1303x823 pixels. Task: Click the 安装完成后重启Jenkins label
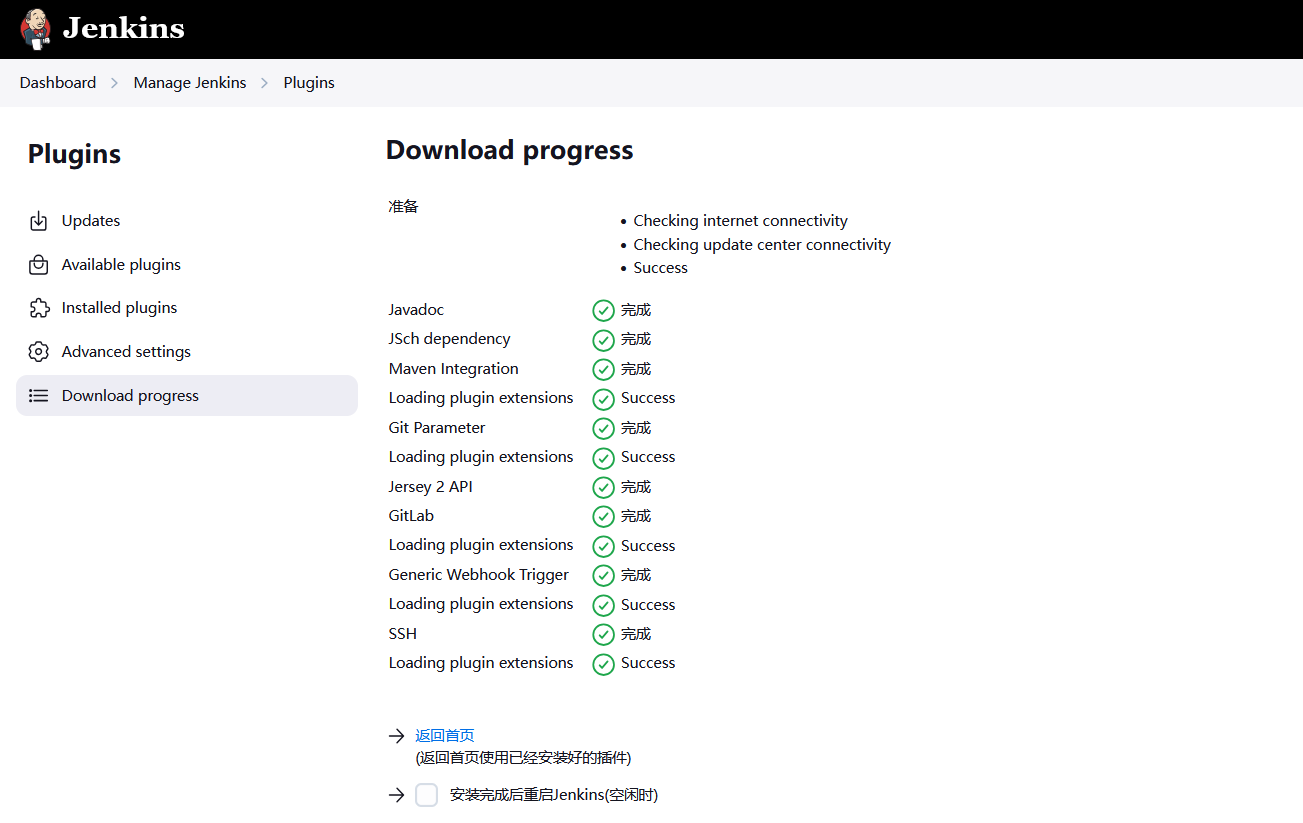coord(554,795)
